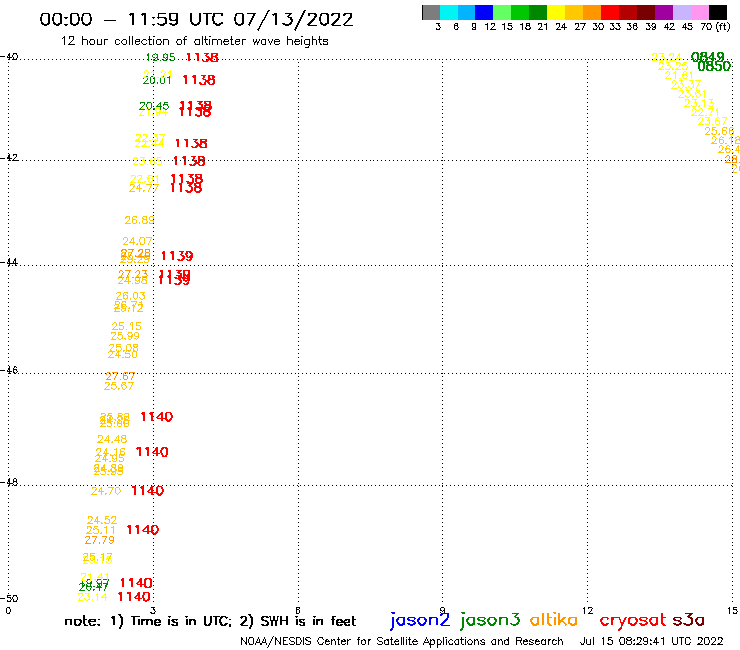Click the note about UTC time and feet
This screenshot has width=740, height=650.
pyautogui.click(x=210, y=621)
